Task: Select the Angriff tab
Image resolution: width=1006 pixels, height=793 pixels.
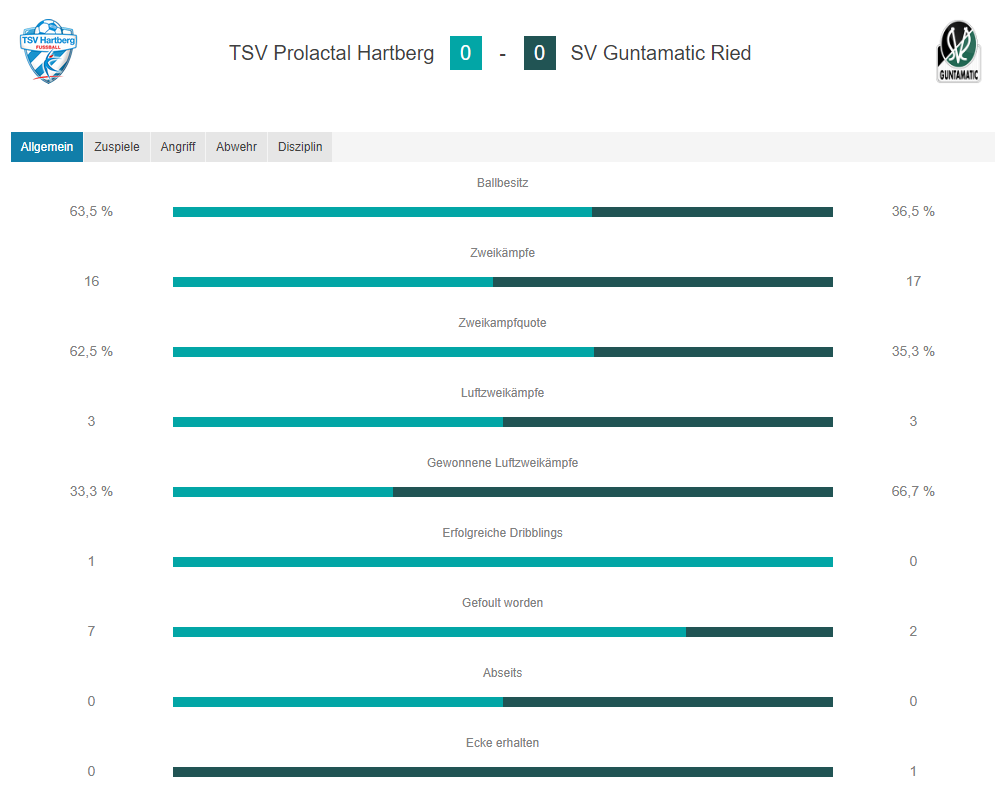Action: click(x=178, y=147)
